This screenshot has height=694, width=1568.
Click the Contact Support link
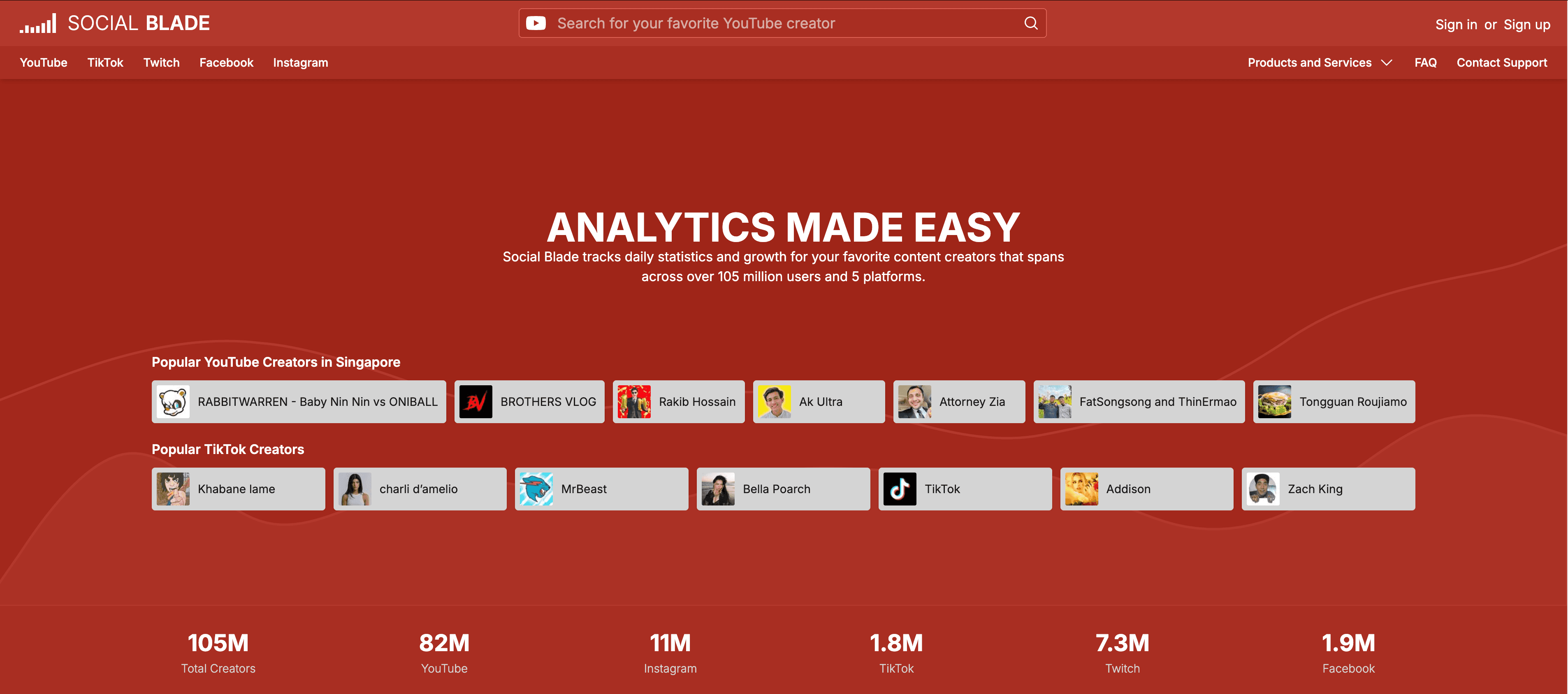[1502, 62]
